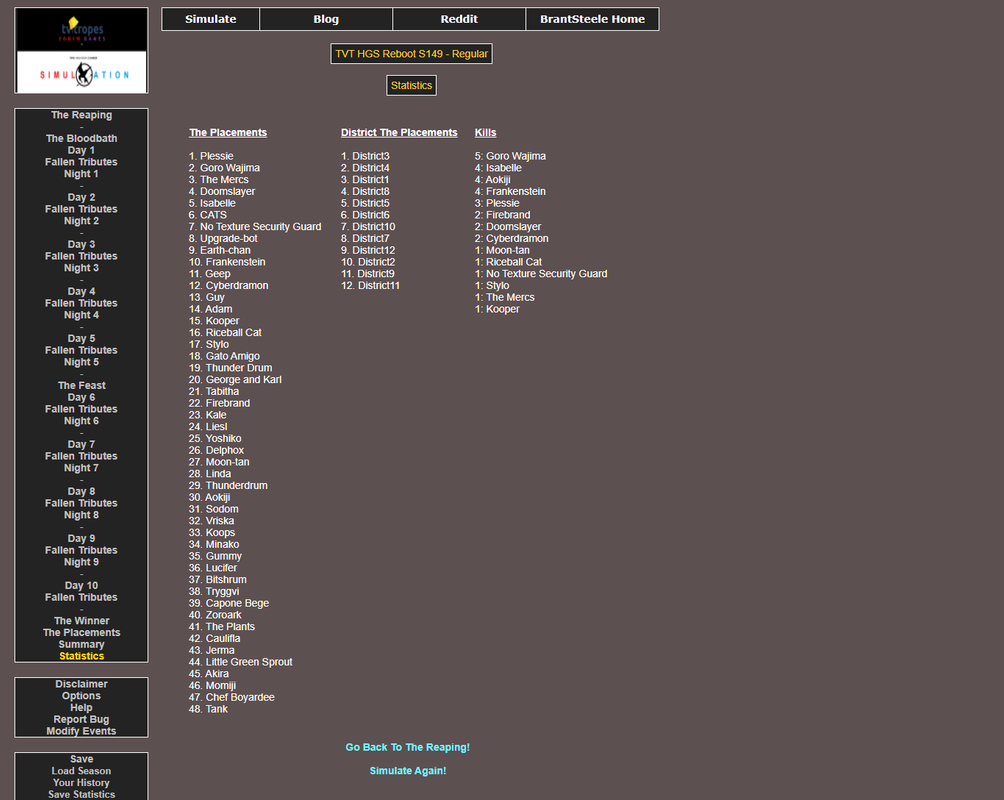The image size is (1004, 800).
Task: Go to Night 7 in sidebar
Action: (81, 468)
